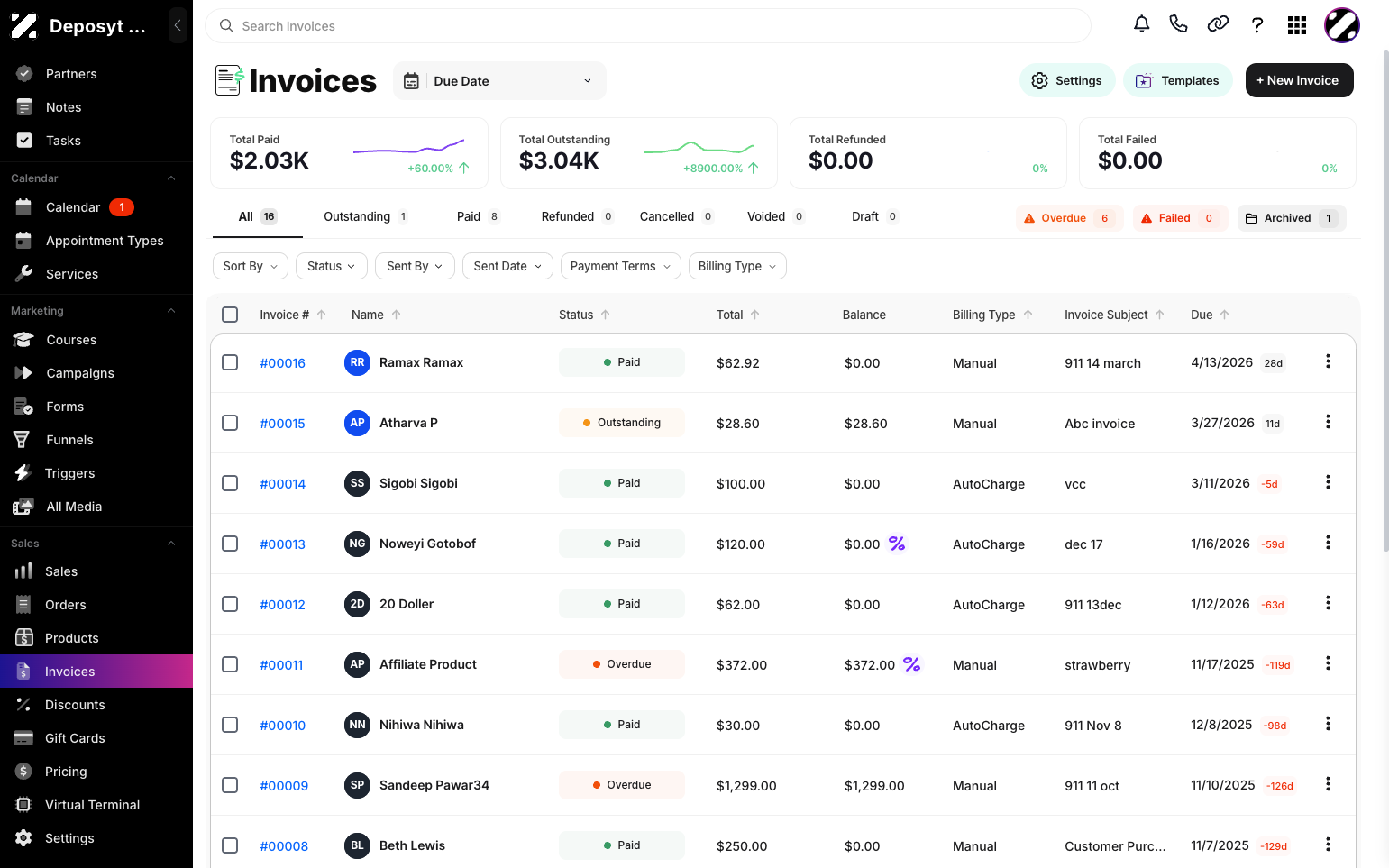Image resolution: width=1389 pixels, height=868 pixels.
Task: Sort by Billing Type column arrow
Action: tap(1028, 315)
